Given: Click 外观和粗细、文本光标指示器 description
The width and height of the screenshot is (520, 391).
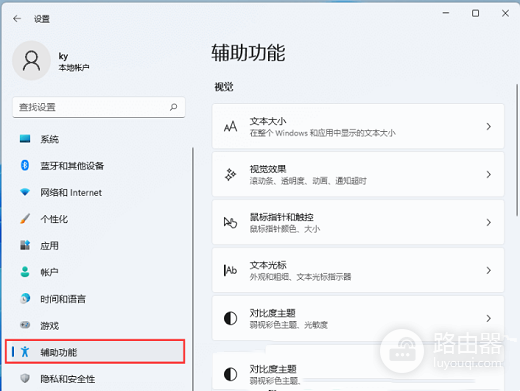Looking at the screenshot, I should point(300,277).
